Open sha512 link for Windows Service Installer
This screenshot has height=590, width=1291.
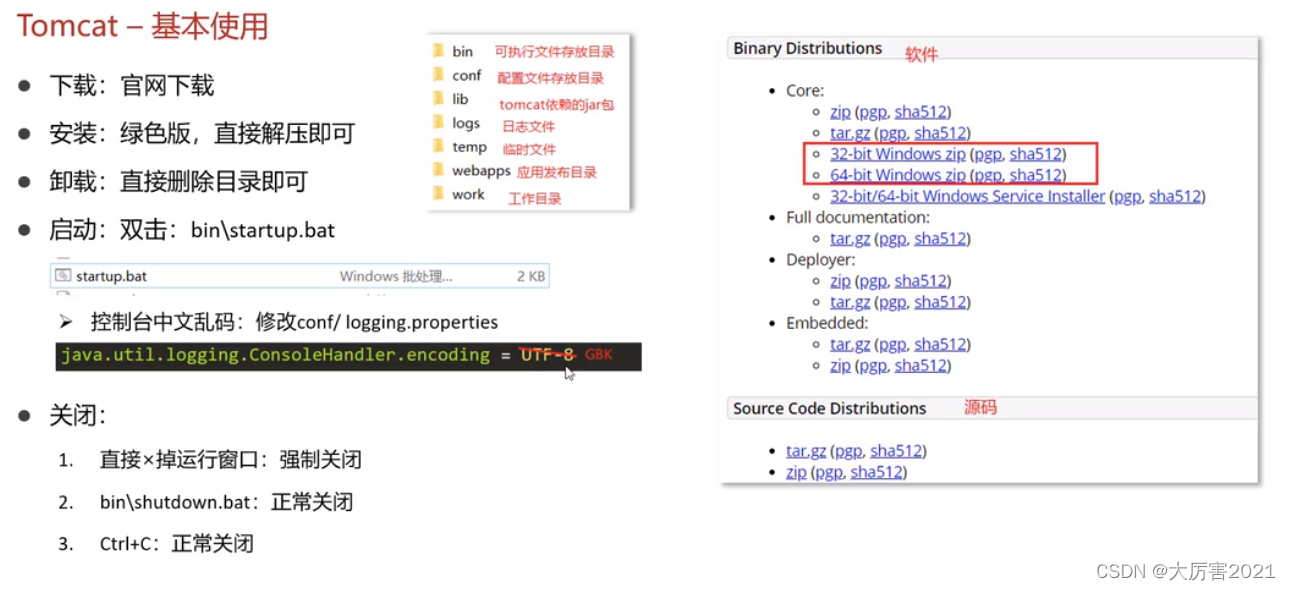tap(1175, 196)
